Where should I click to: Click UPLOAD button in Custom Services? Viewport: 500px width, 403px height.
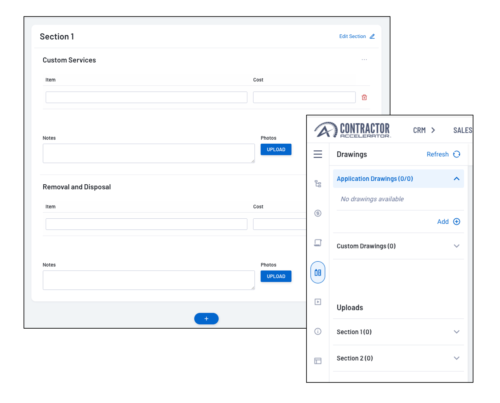point(276,149)
